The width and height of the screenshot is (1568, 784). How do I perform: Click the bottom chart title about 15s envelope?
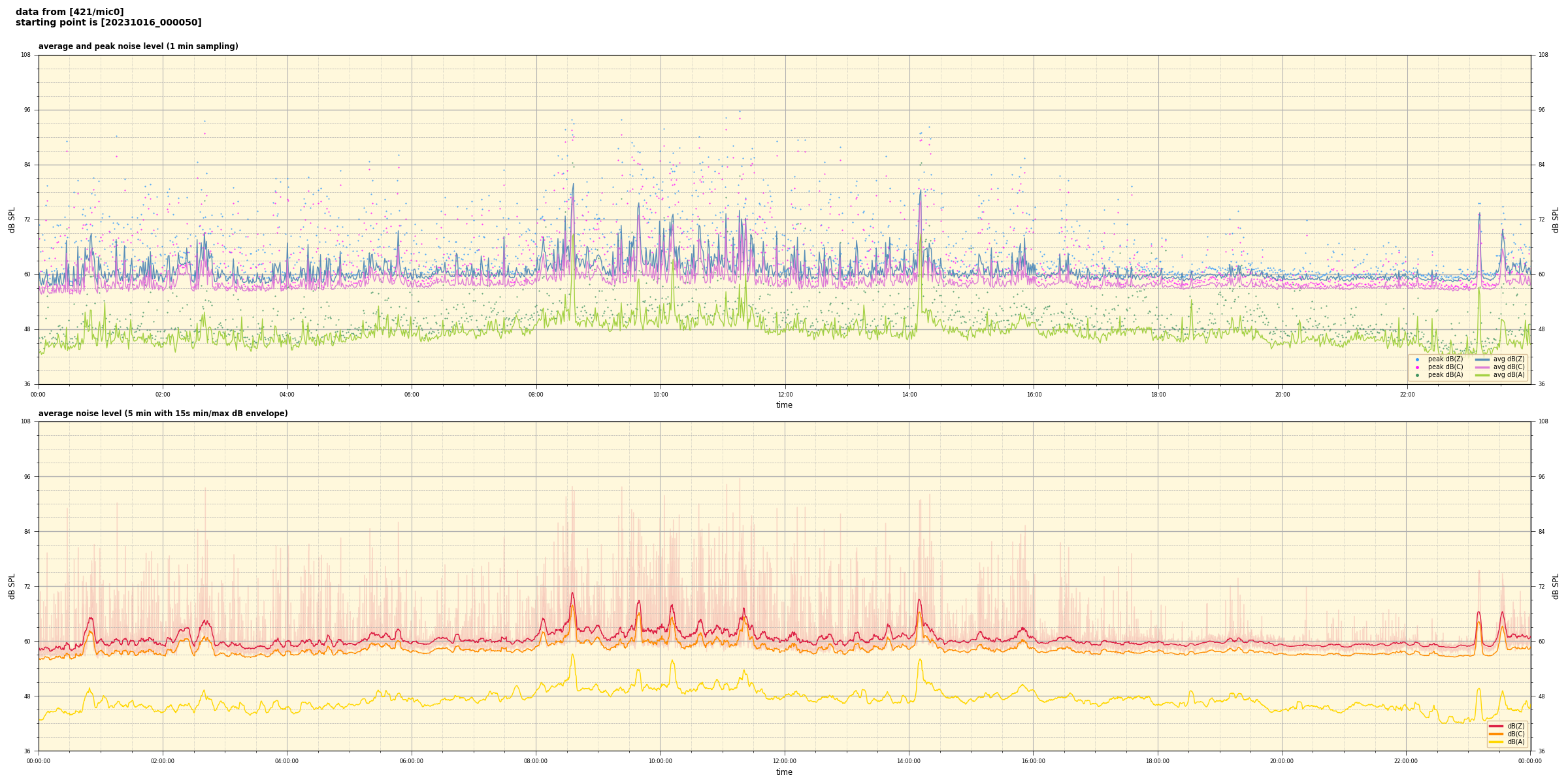pyautogui.click(x=163, y=414)
